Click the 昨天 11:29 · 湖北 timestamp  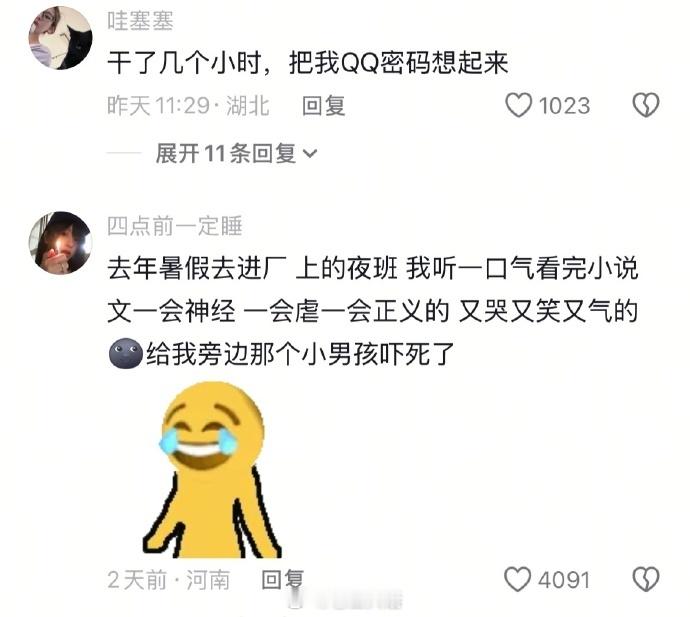click(x=188, y=106)
